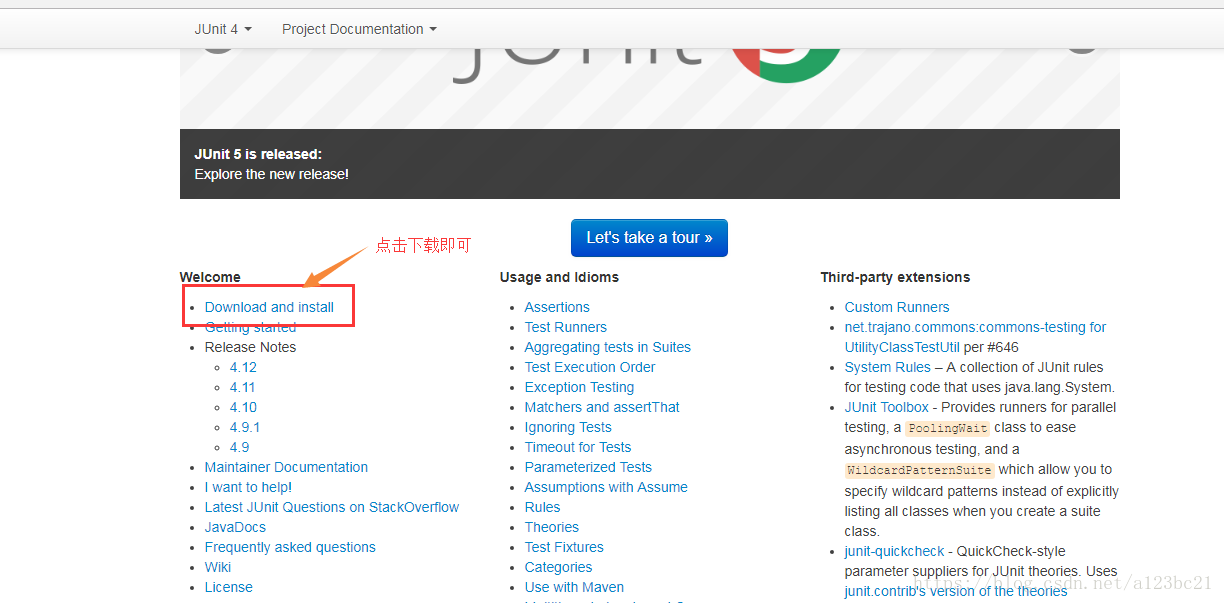
Task: Open the junit-quickcheck link
Action: tap(894, 551)
